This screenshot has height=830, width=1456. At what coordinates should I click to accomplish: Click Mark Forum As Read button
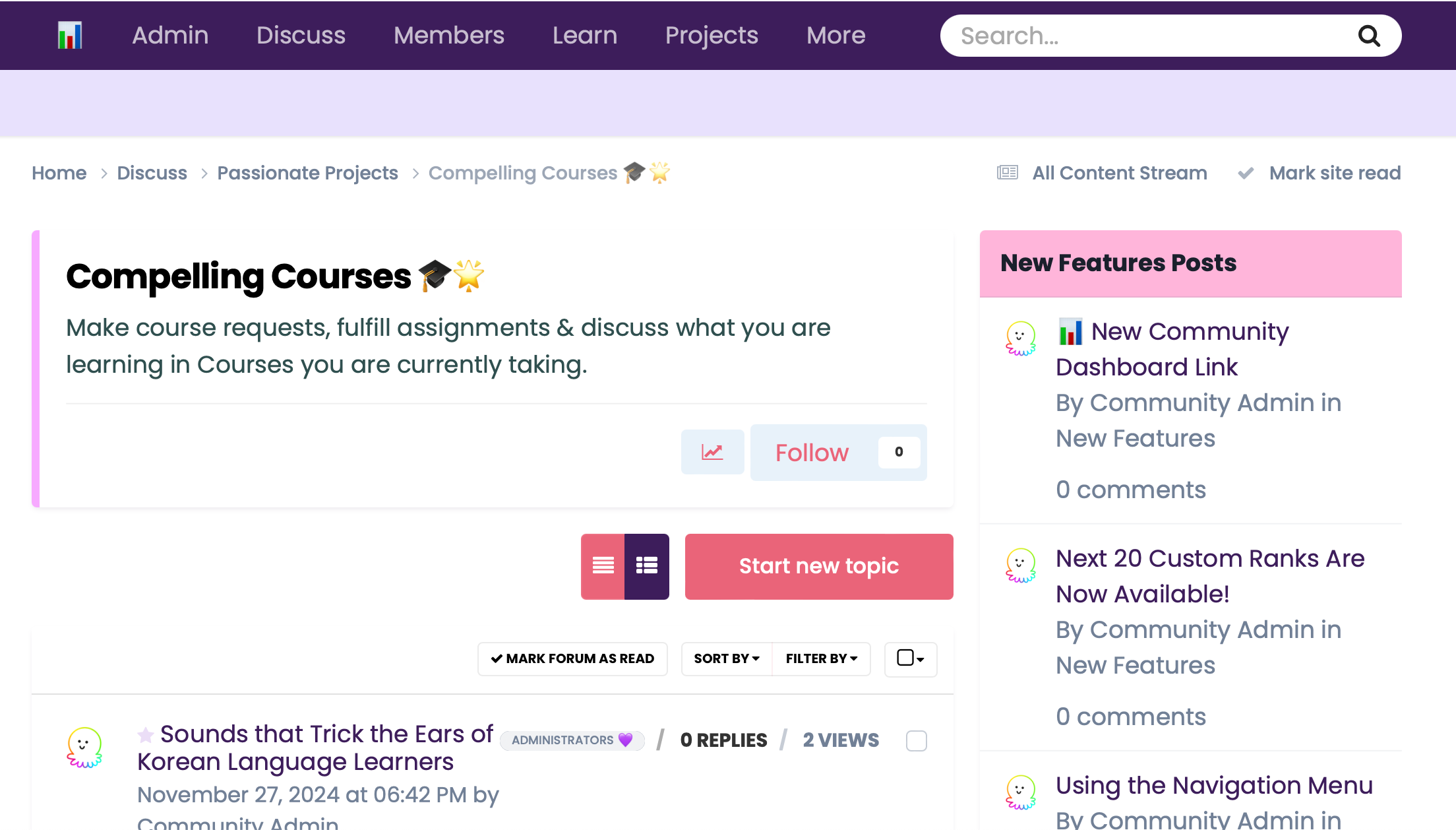tap(572, 658)
